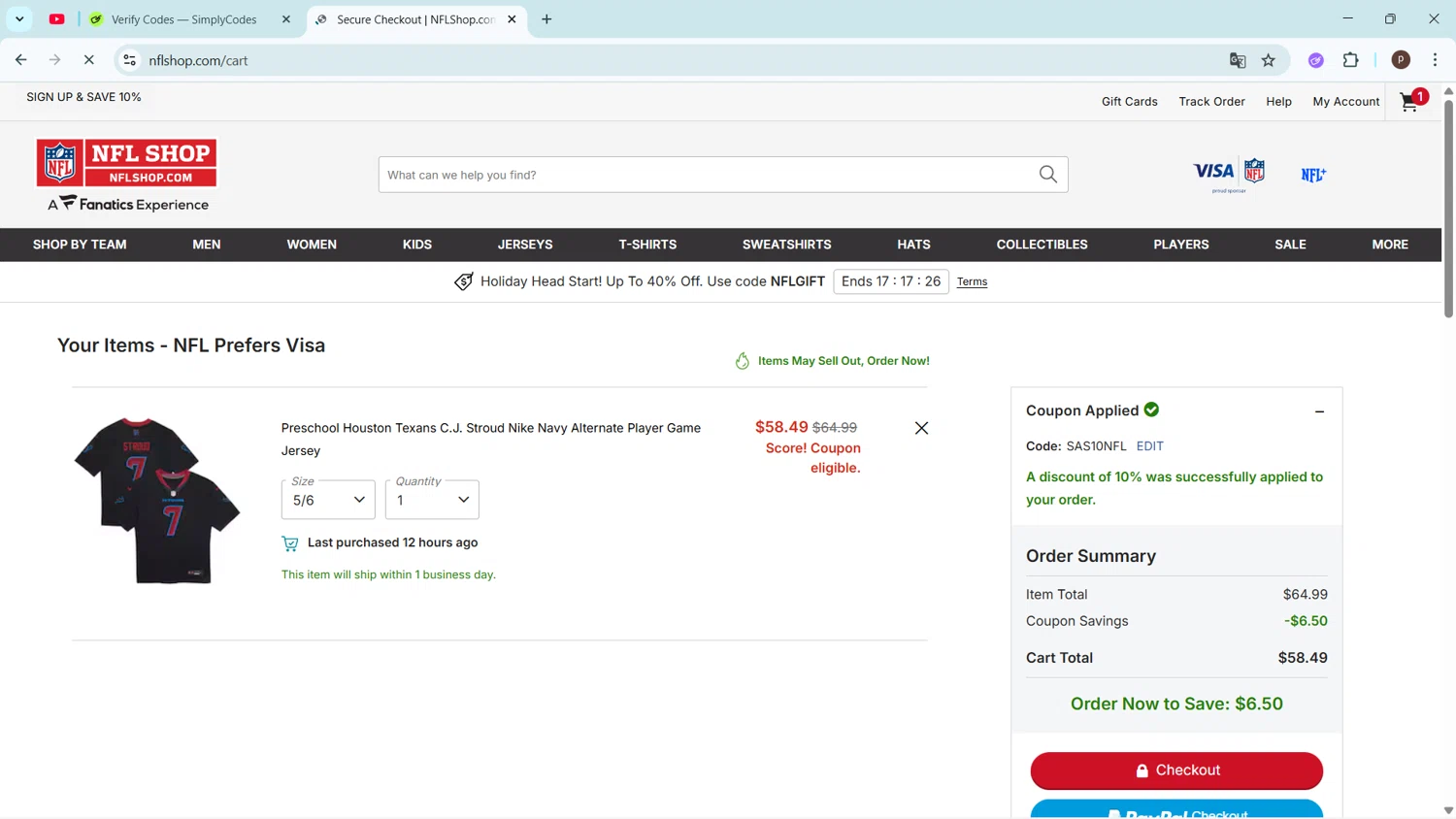Click 'Order Now to Save: $6.50' text
This screenshot has height=819, width=1456.
[1176, 704]
